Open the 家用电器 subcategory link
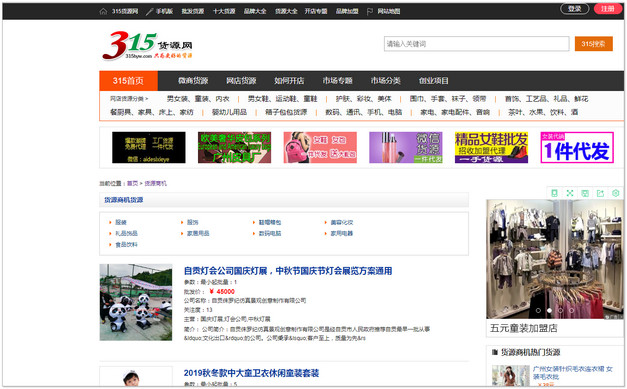This screenshot has height=389, width=627. coord(341,233)
